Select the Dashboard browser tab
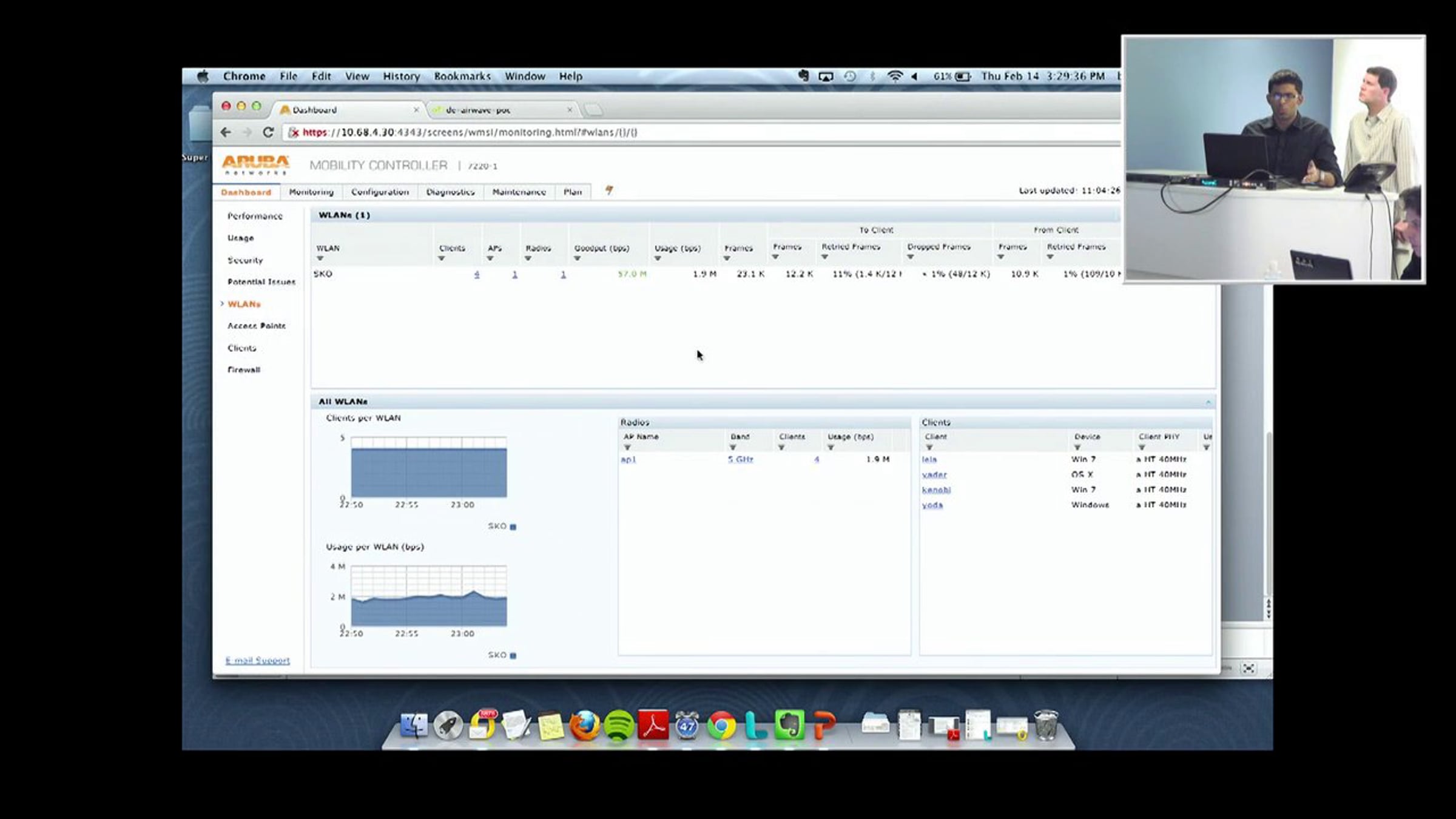This screenshot has height=819, width=1456. click(x=348, y=110)
